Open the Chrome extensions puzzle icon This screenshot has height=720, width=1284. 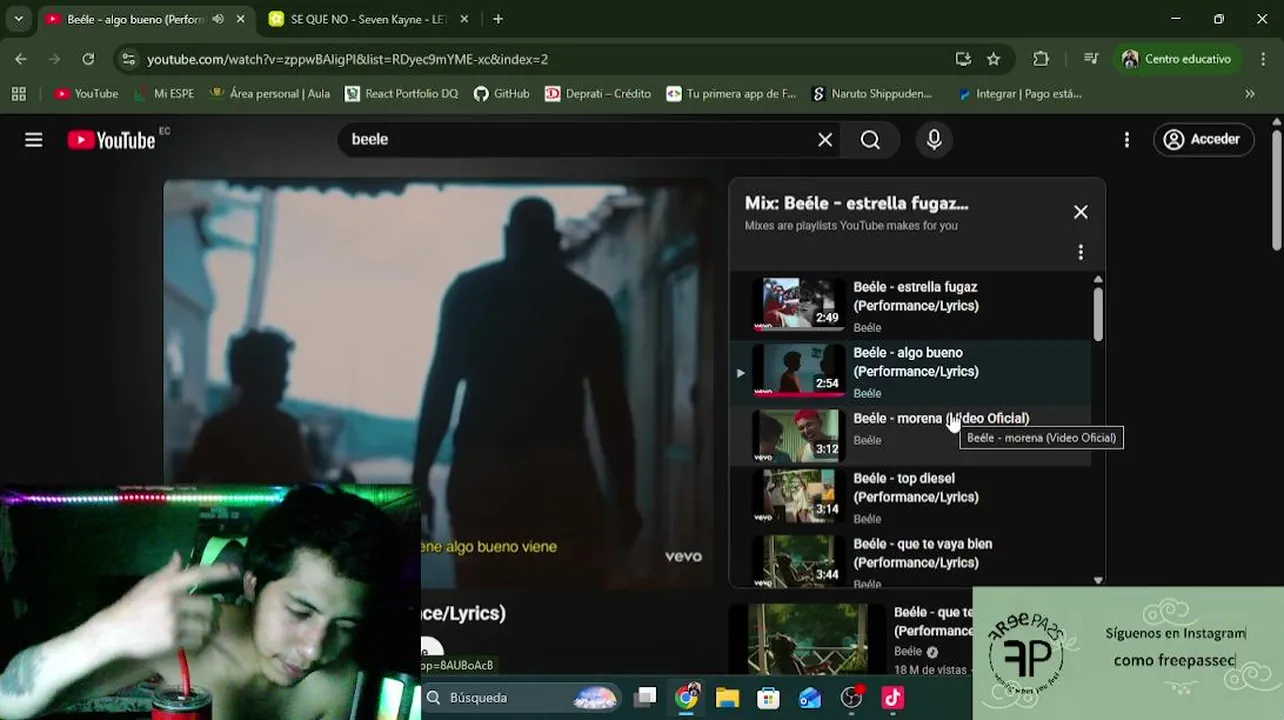click(1041, 59)
